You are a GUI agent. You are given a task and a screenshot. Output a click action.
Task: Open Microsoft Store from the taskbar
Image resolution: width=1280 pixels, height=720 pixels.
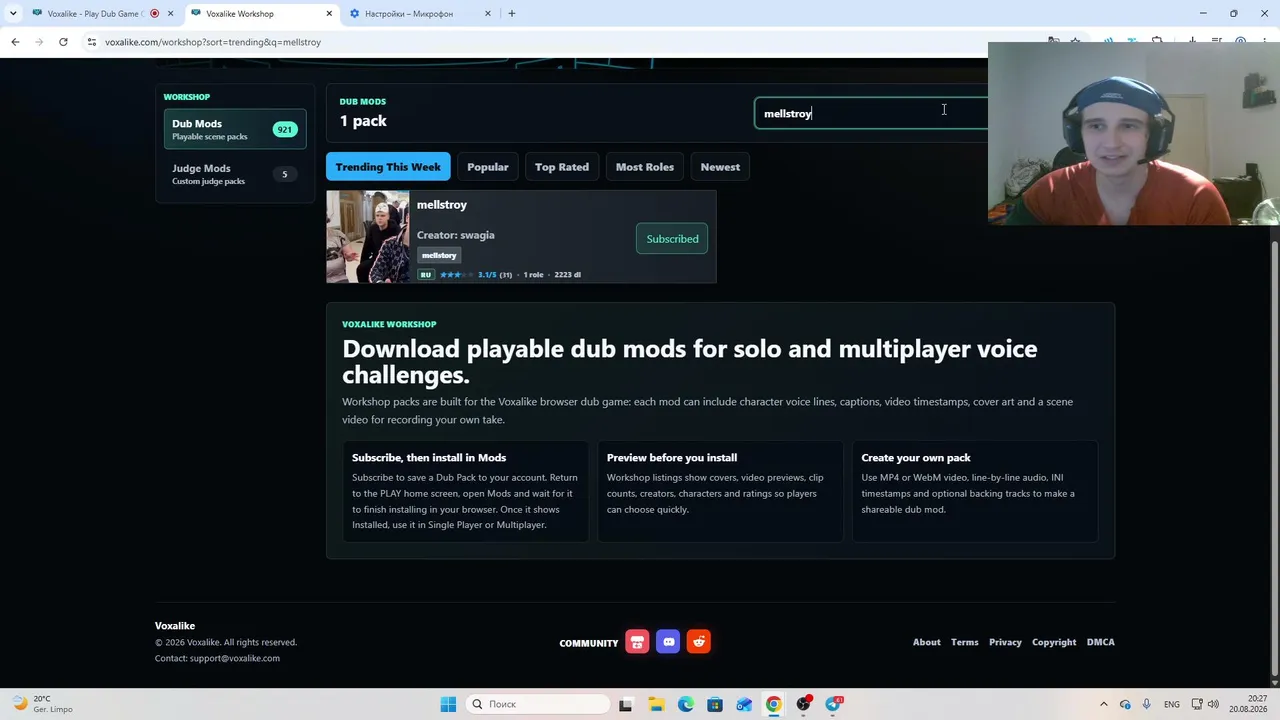click(715, 704)
